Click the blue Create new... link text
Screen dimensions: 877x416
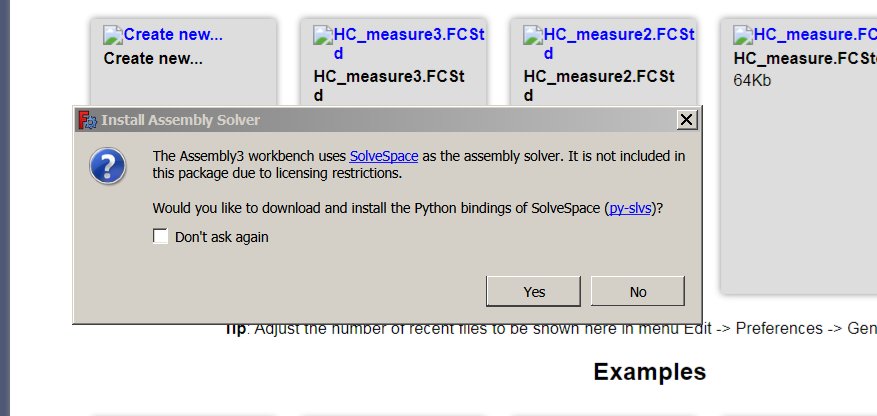pos(172,36)
